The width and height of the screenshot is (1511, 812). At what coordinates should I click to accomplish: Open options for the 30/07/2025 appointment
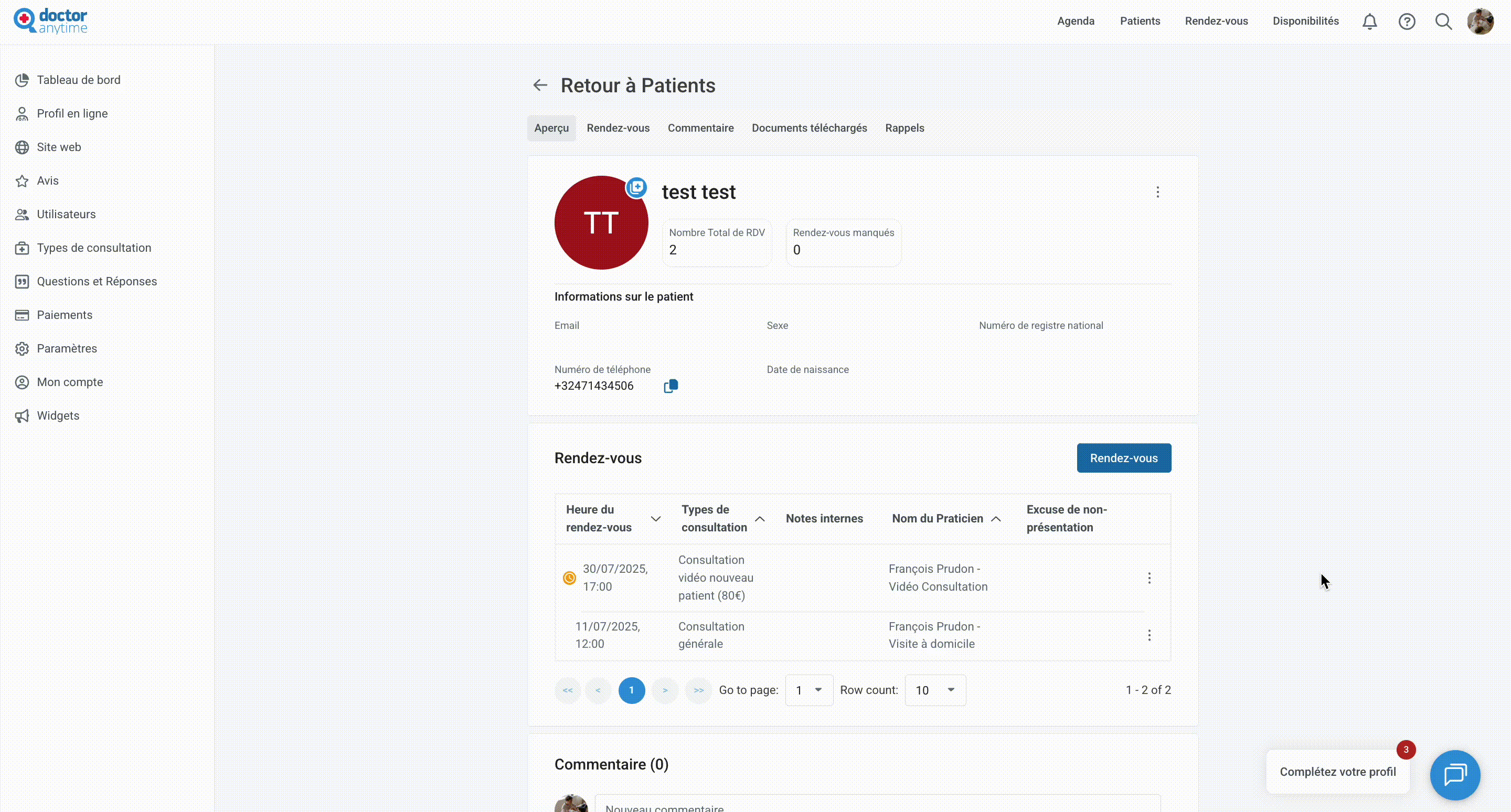[1149, 578]
